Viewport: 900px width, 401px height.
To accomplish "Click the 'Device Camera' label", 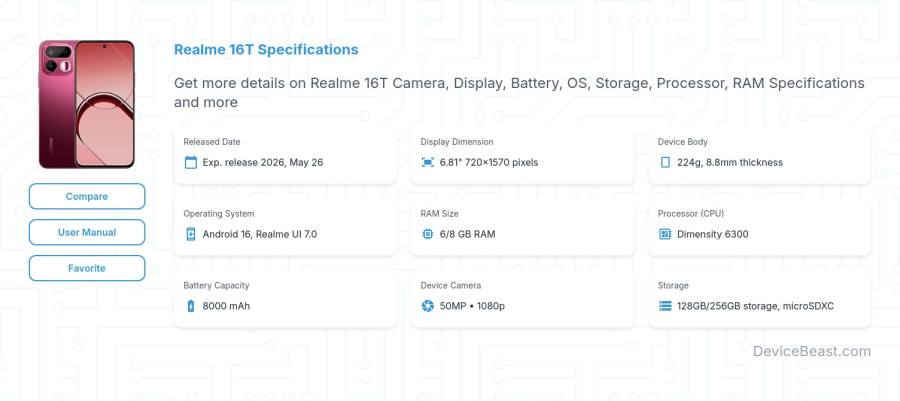I will click(x=451, y=285).
